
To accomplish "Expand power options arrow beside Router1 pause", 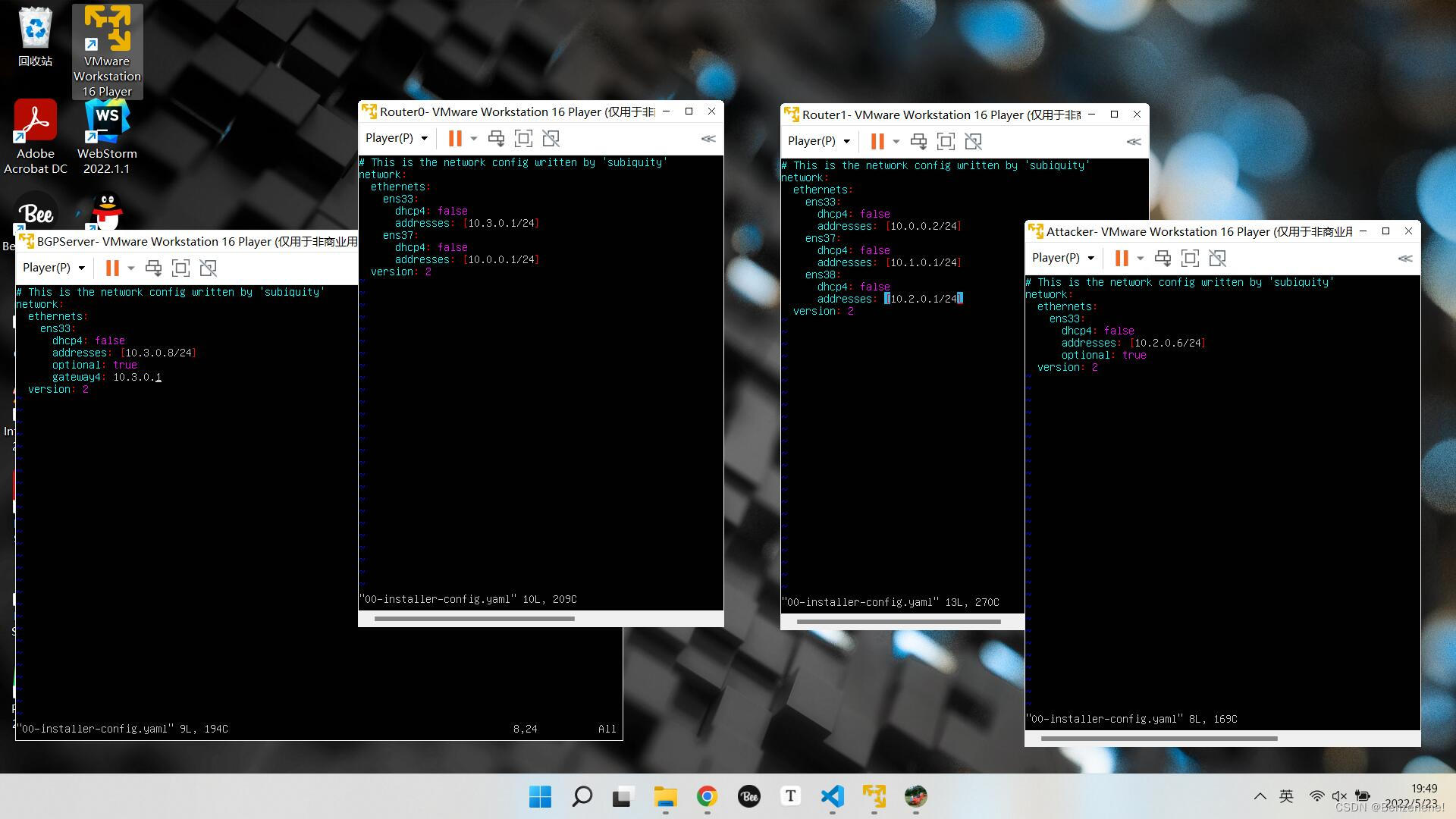I will pos(896,142).
